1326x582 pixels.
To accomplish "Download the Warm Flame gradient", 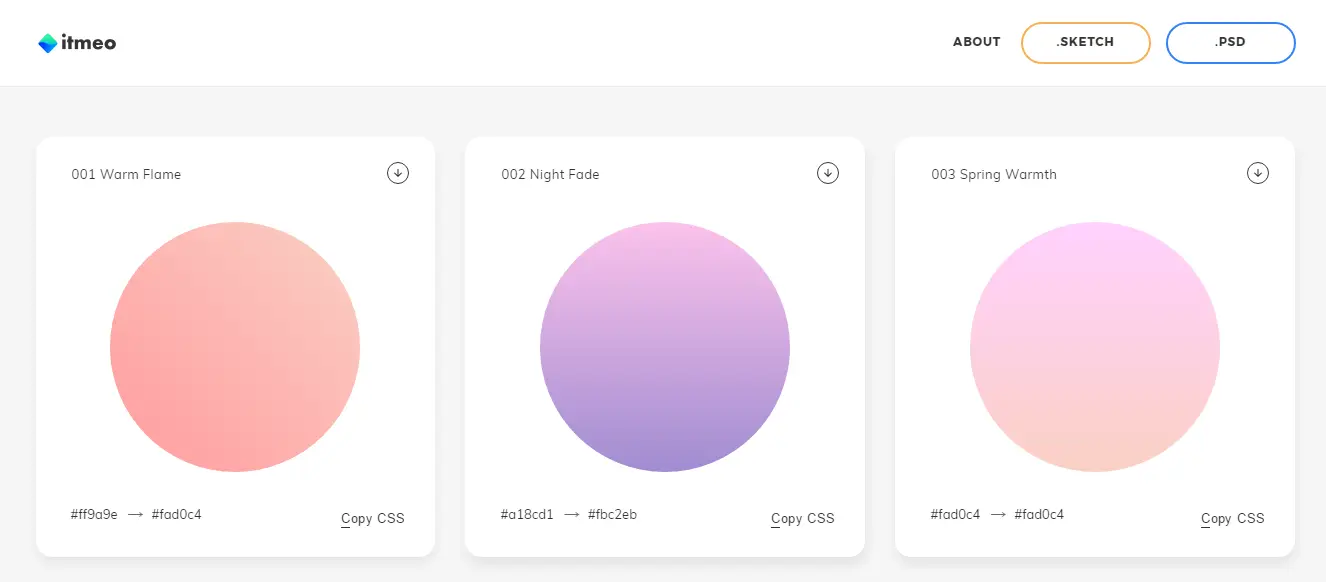I will (x=398, y=173).
